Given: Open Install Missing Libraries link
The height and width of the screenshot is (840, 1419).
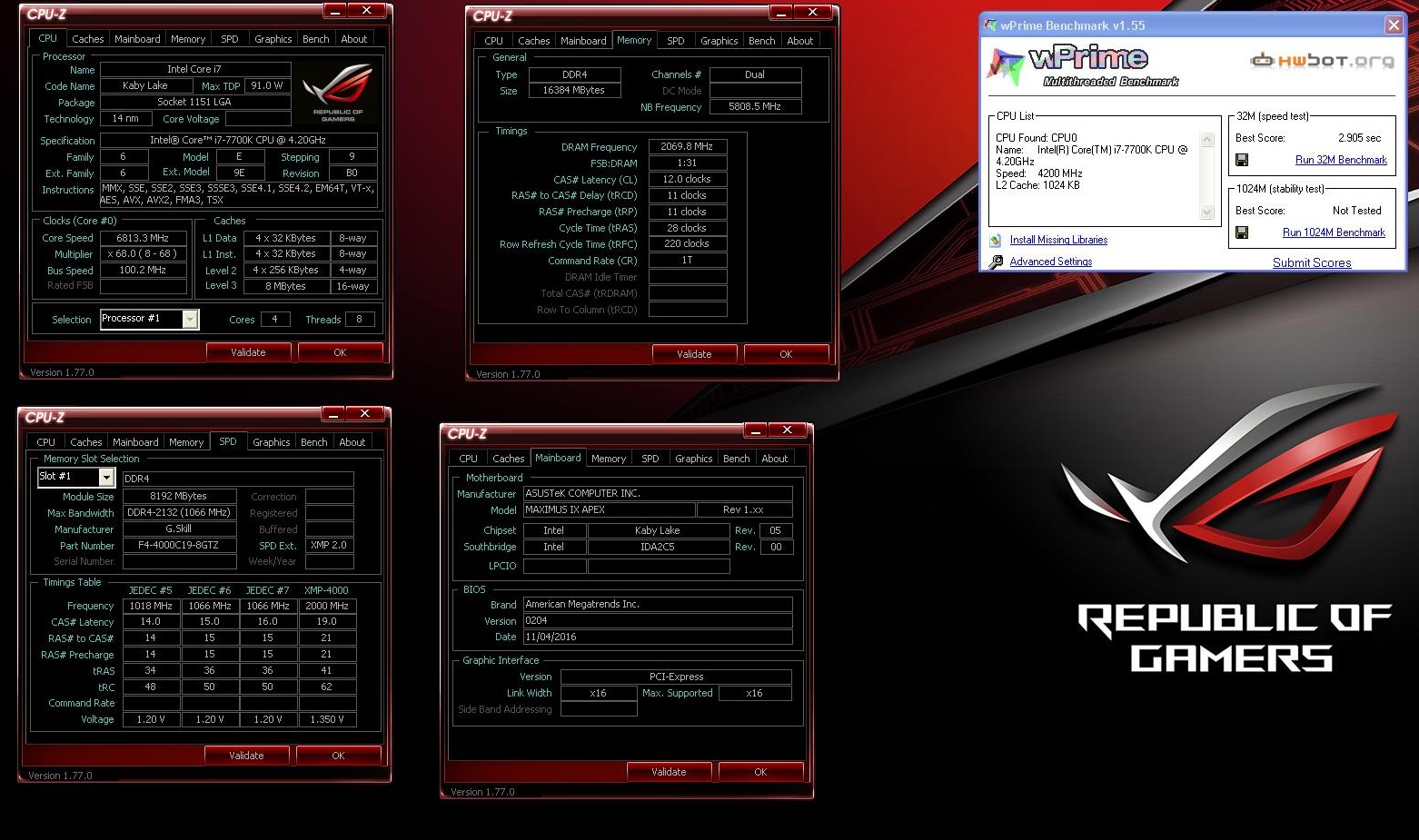Looking at the screenshot, I should 1058,240.
